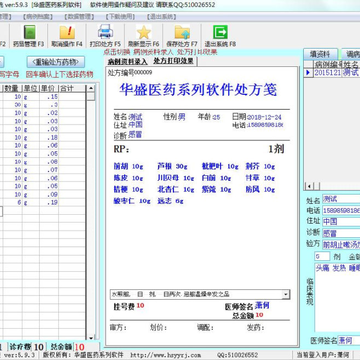360x360 pixels.
Task: Click the 填资料 button in right panel
Action: (320, 54)
